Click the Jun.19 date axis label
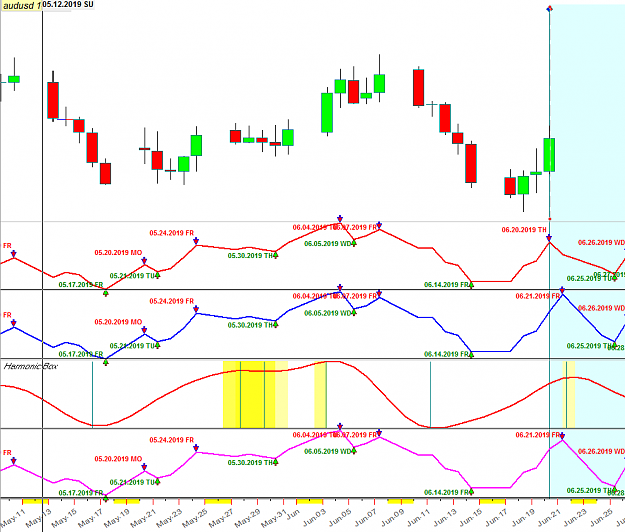The image size is (625, 532). (523, 517)
